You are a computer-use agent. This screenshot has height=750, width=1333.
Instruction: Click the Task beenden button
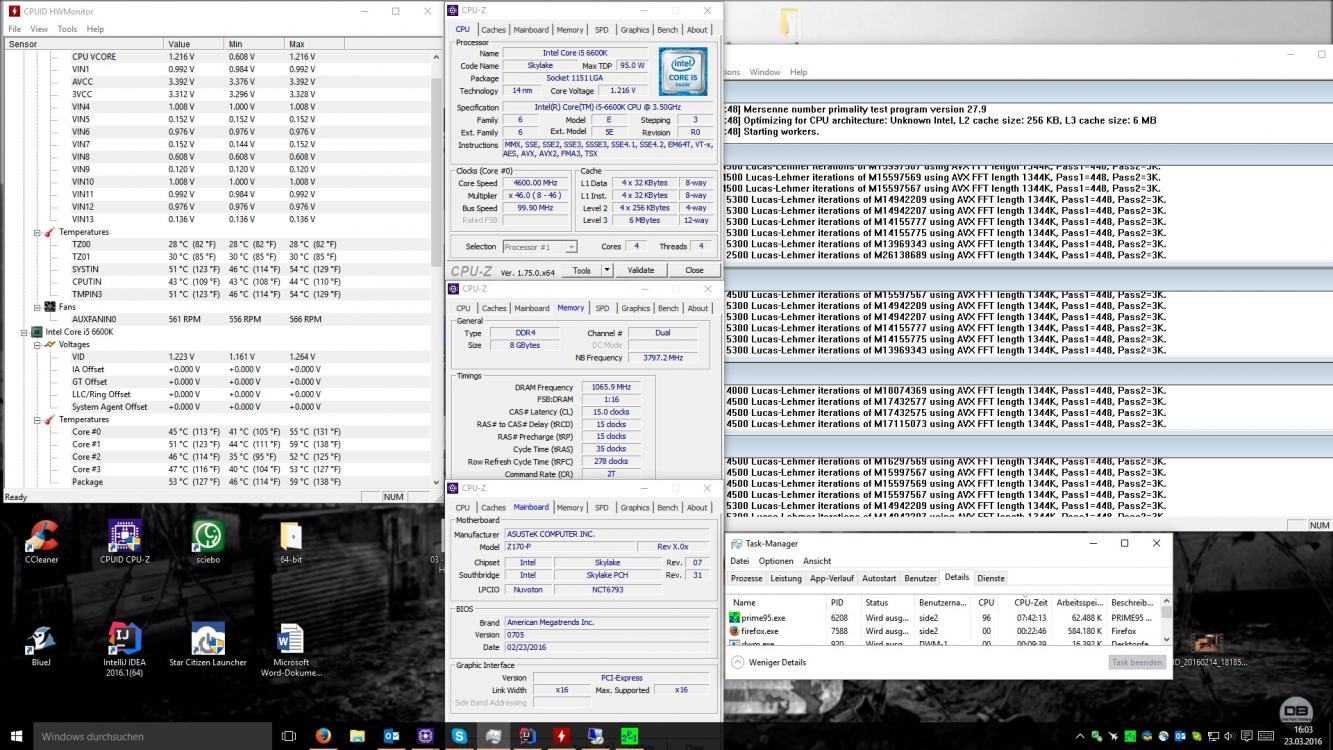(1137, 662)
